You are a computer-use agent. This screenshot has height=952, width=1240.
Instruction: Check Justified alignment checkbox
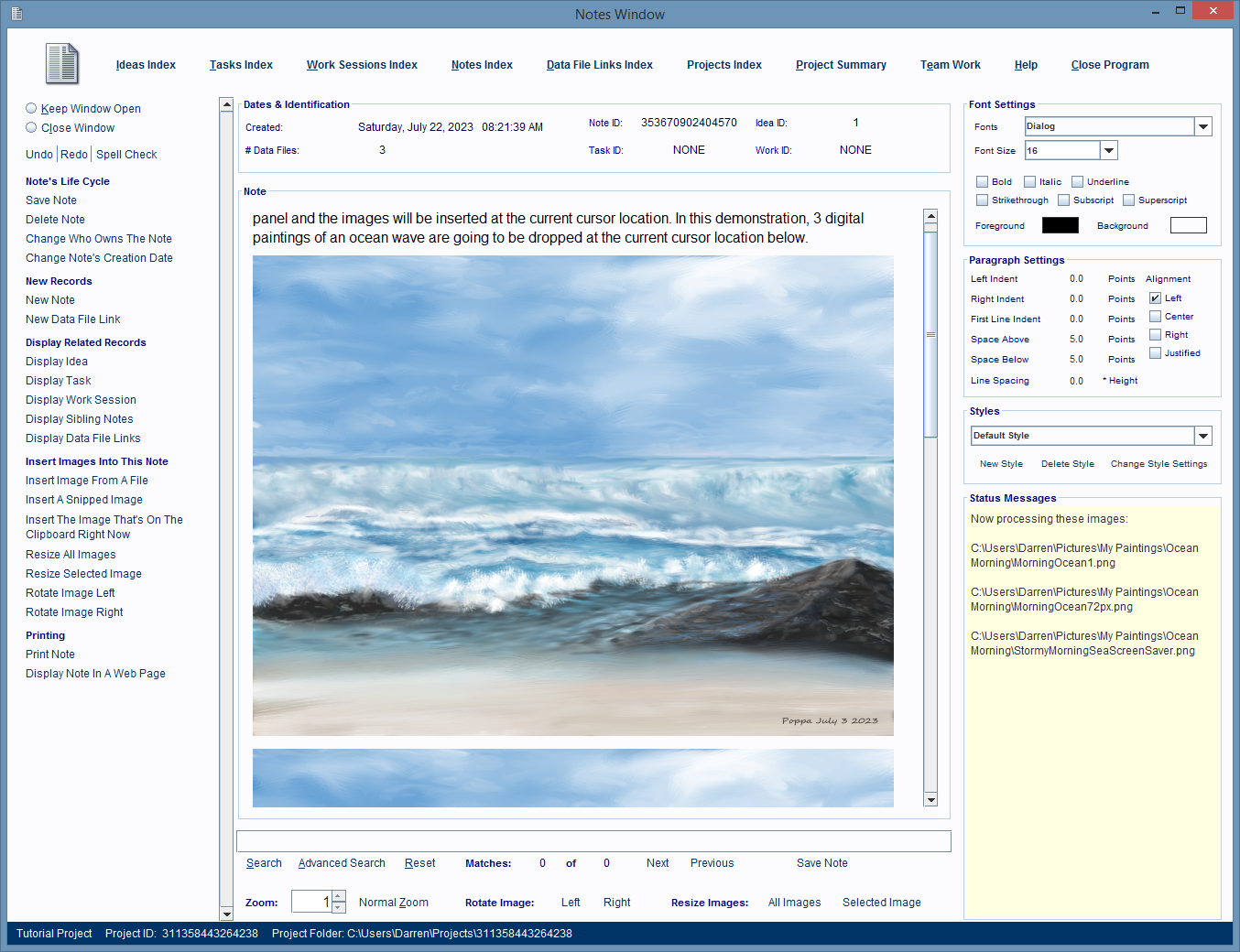pos(1155,352)
